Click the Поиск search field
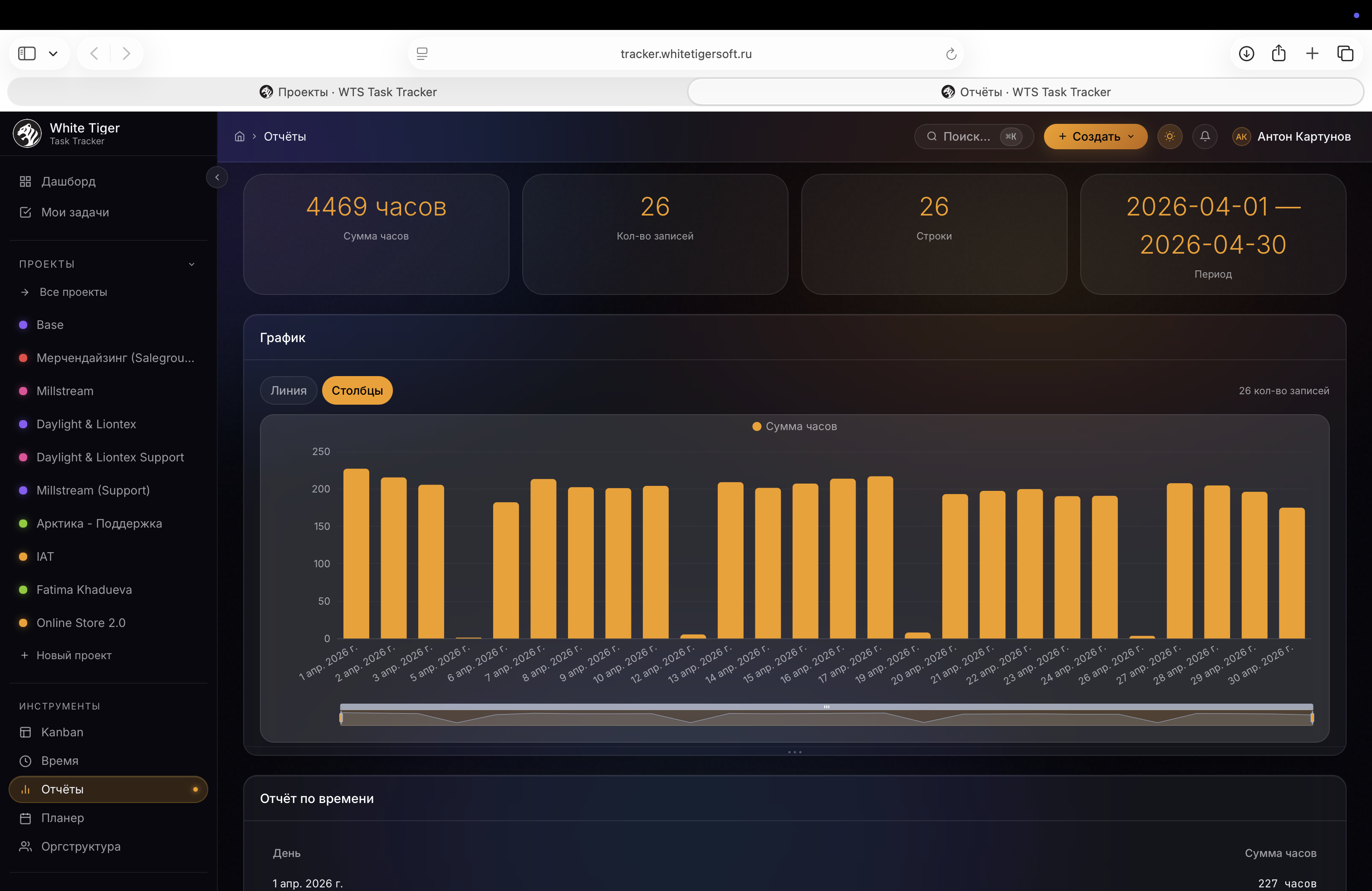 point(974,137)
